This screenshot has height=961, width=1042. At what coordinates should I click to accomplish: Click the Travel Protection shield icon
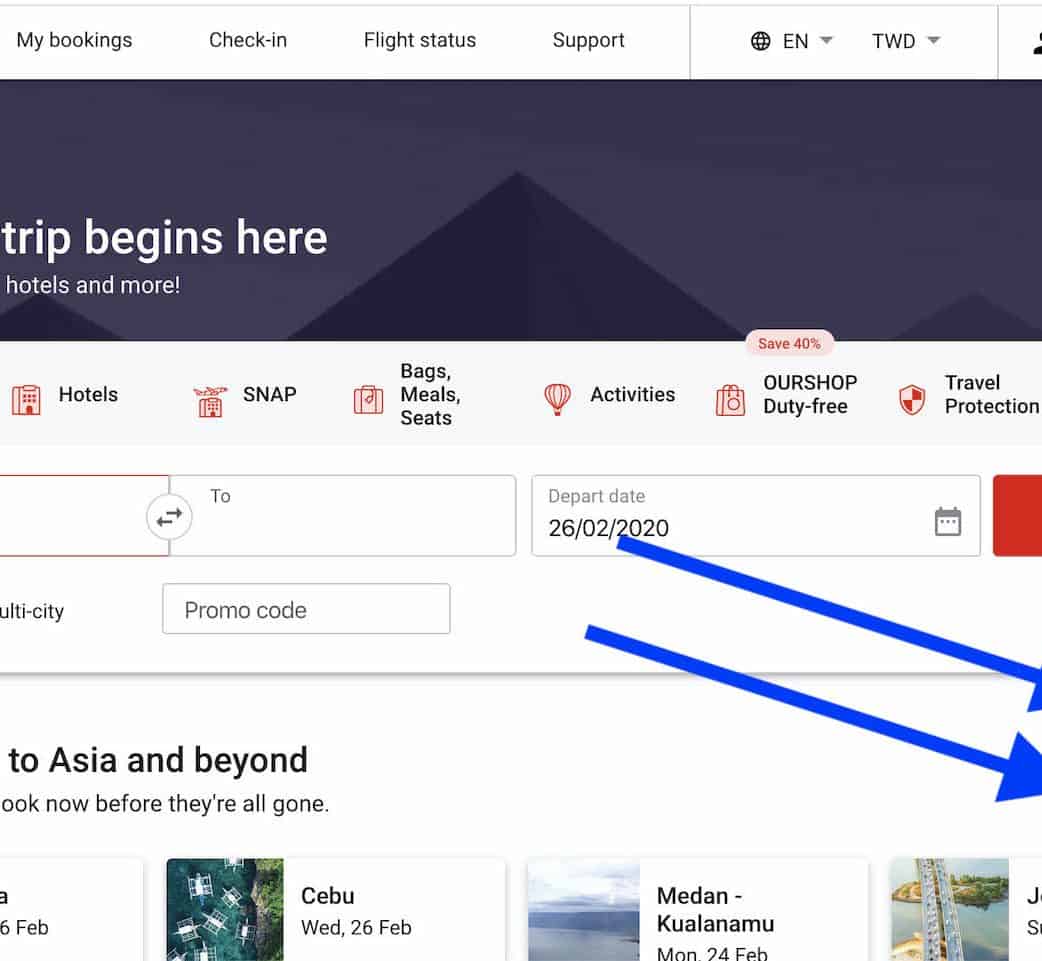pos(912,399)
